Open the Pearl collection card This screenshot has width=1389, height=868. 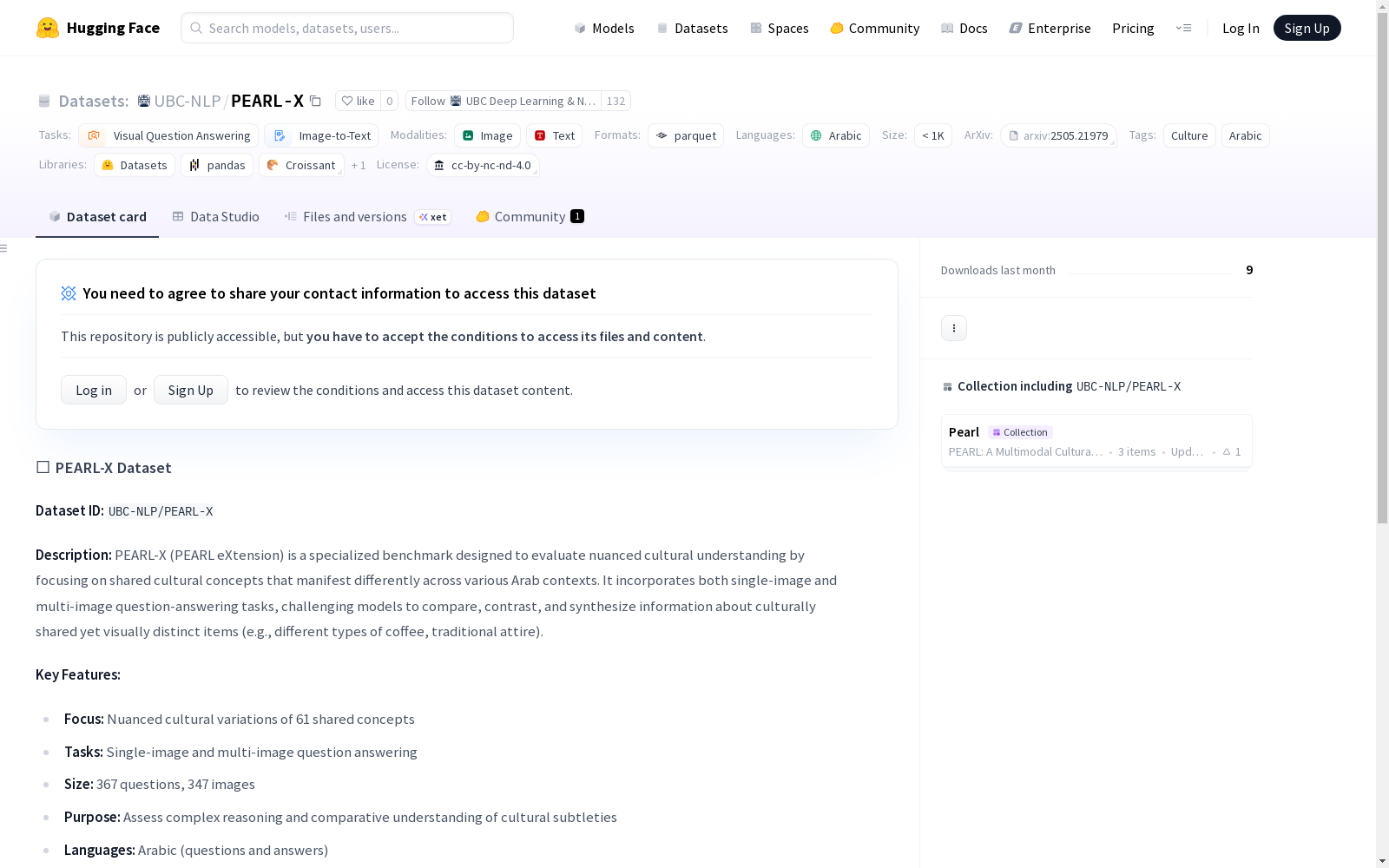pos(1096,441)
